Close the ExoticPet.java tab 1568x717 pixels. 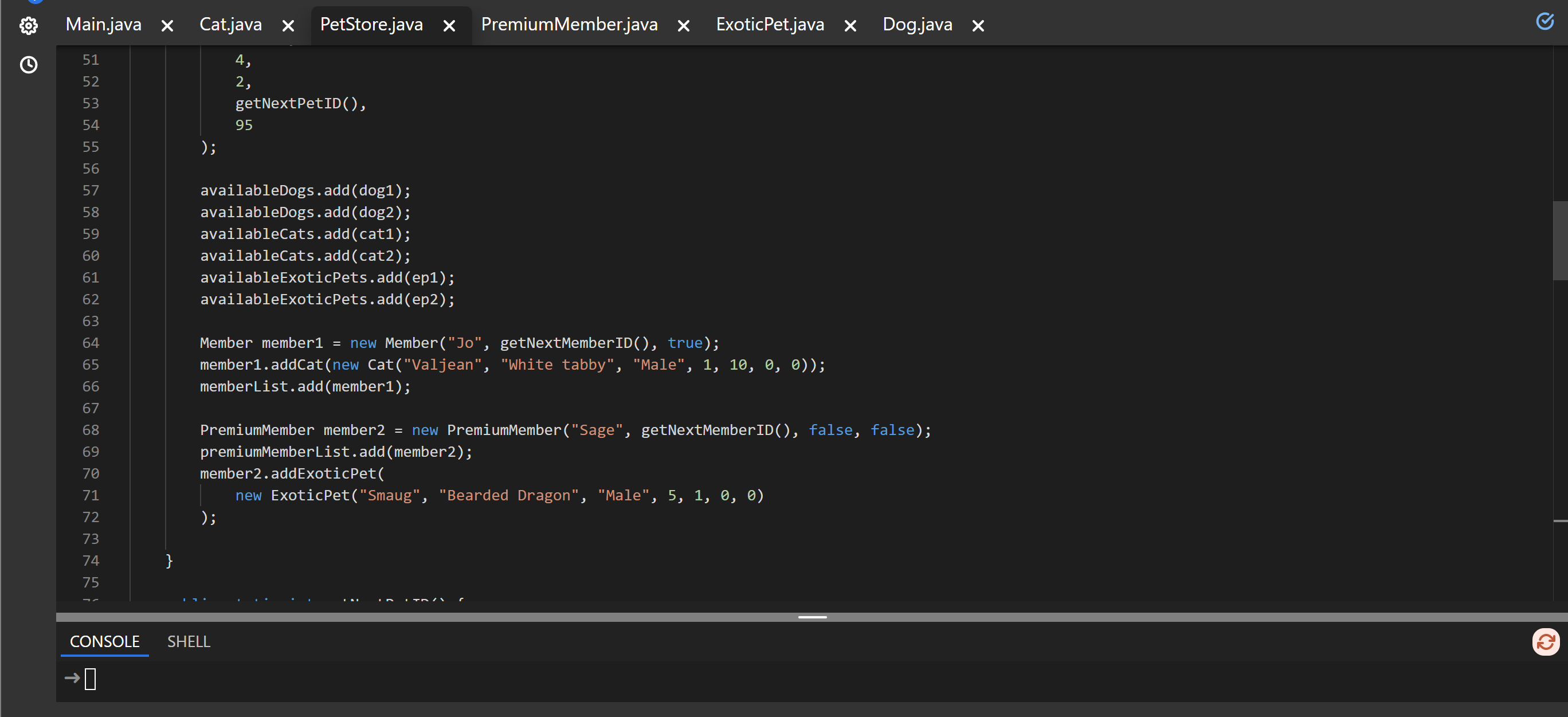click(850, 26)
